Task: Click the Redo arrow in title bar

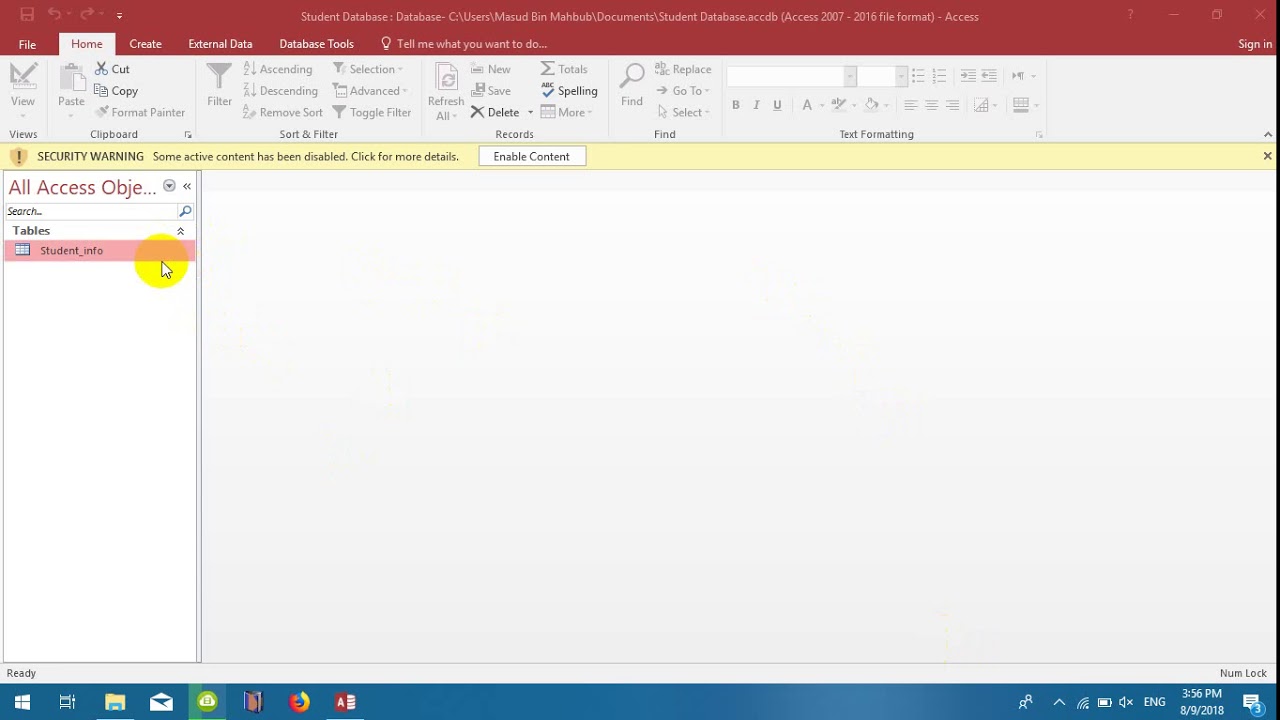Action: 87,15
